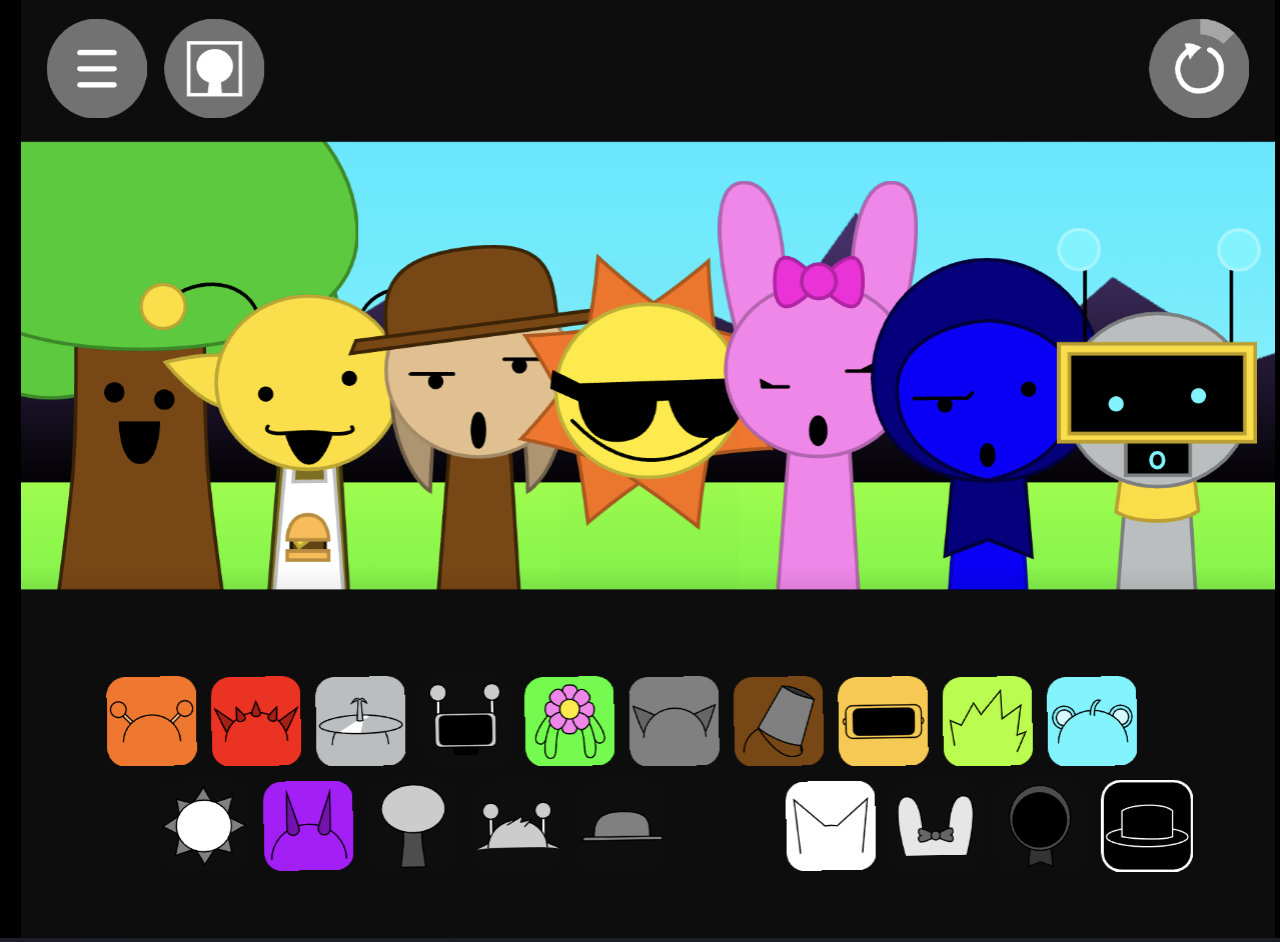Pick the brown bucket sound icon
Screen dimensions: 1280x942
pos(779,721)
